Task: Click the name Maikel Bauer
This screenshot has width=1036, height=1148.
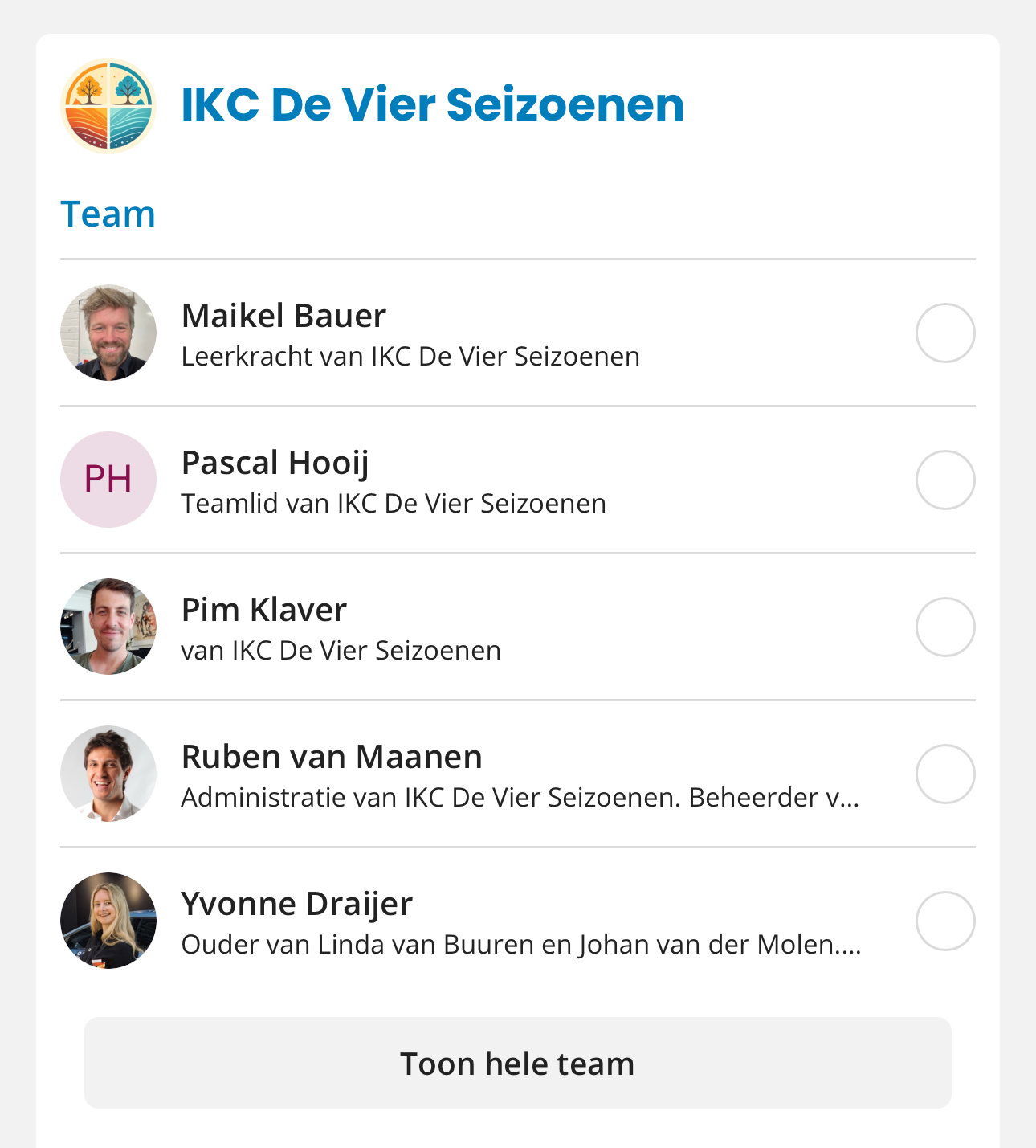Action: [283, 316]
